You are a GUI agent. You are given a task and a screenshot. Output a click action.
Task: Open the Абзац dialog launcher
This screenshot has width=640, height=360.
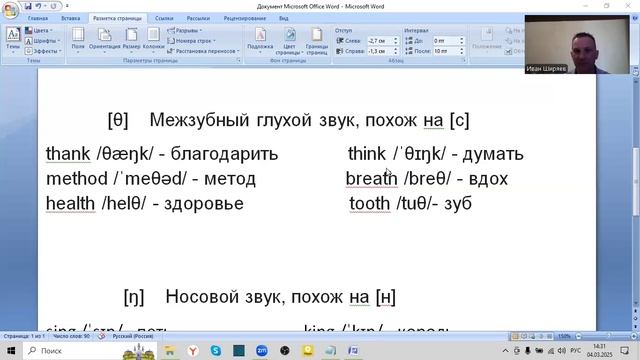pos(464,60)
